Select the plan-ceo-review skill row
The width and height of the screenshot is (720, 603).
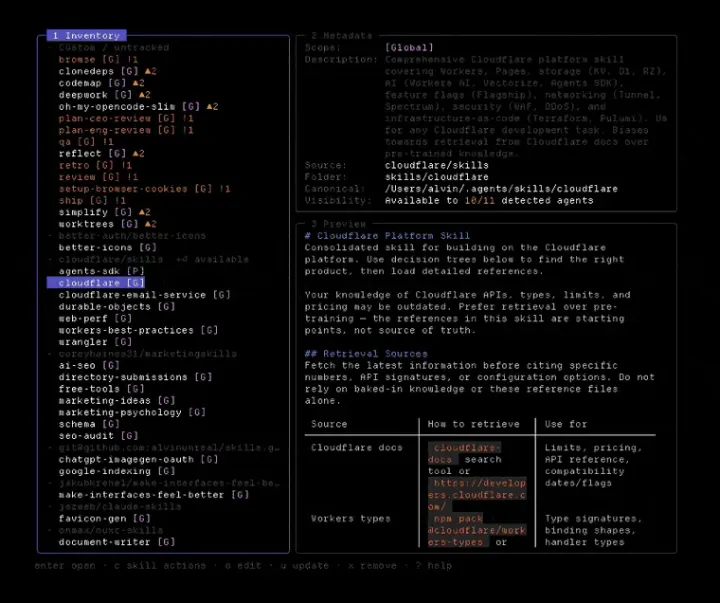(x=126, y=118)
